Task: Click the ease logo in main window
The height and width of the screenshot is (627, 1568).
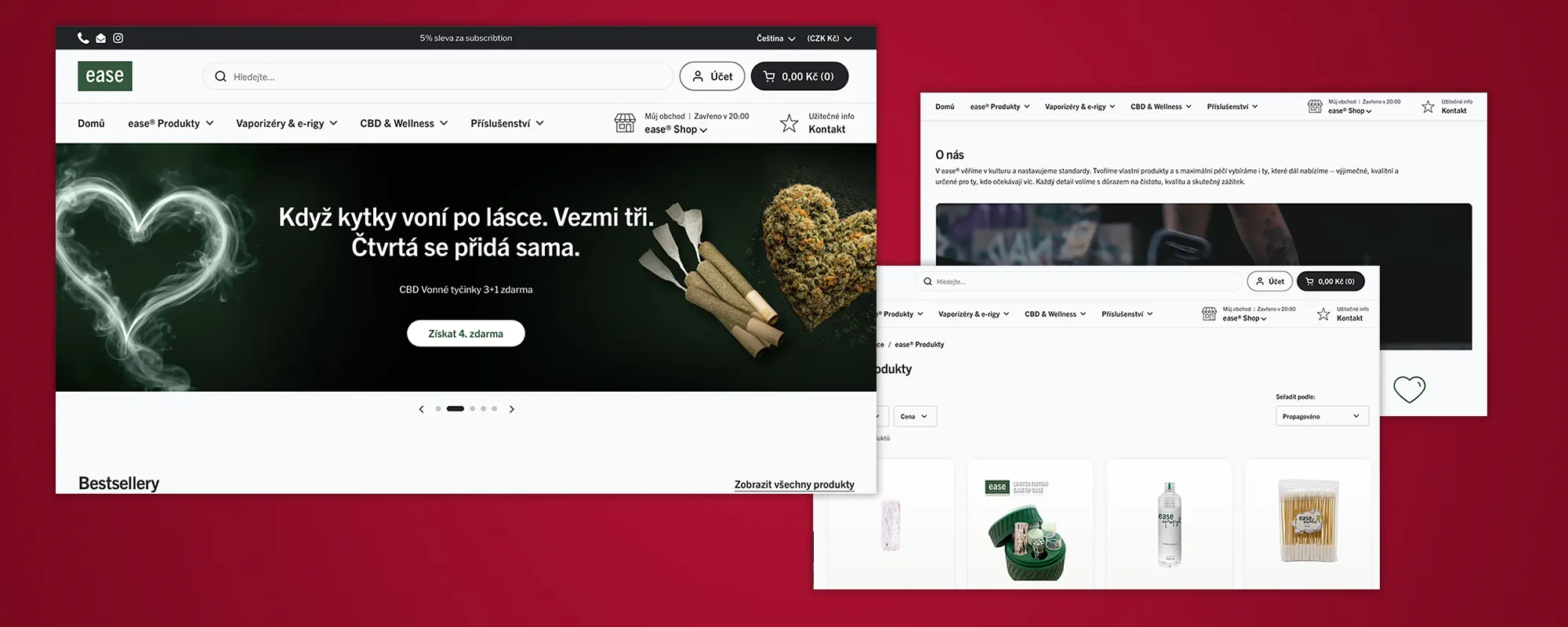Action: (105, 76)
